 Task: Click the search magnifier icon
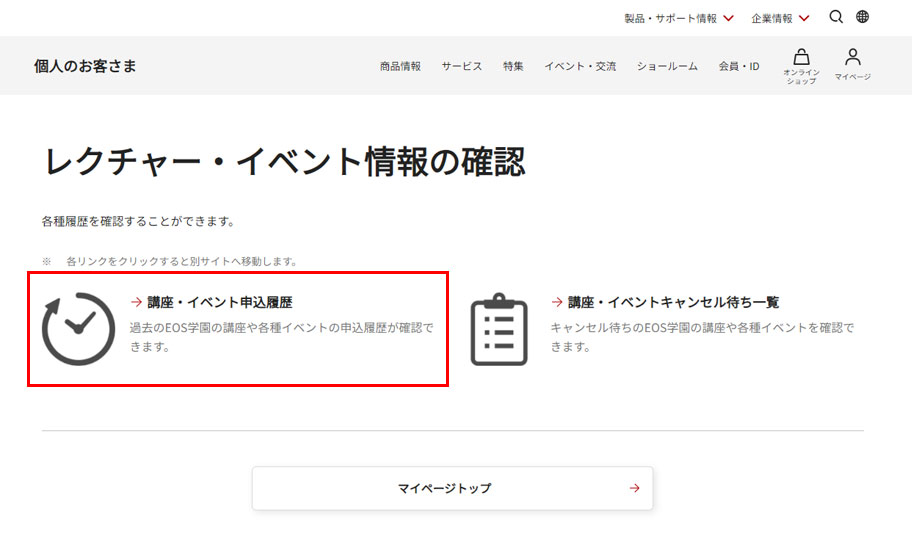tap(836, 17)
